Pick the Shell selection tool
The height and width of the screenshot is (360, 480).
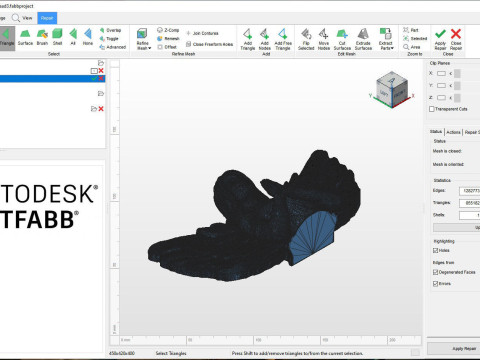coord(57,38)
